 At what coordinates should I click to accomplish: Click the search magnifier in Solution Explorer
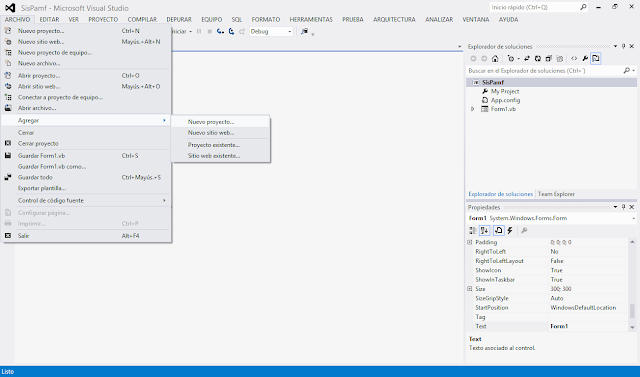coord(627,71)
